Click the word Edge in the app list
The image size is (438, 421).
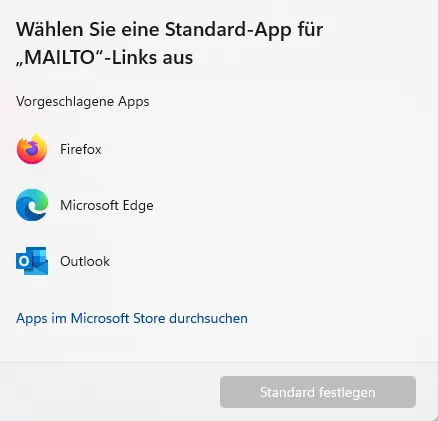pos(138,206)
